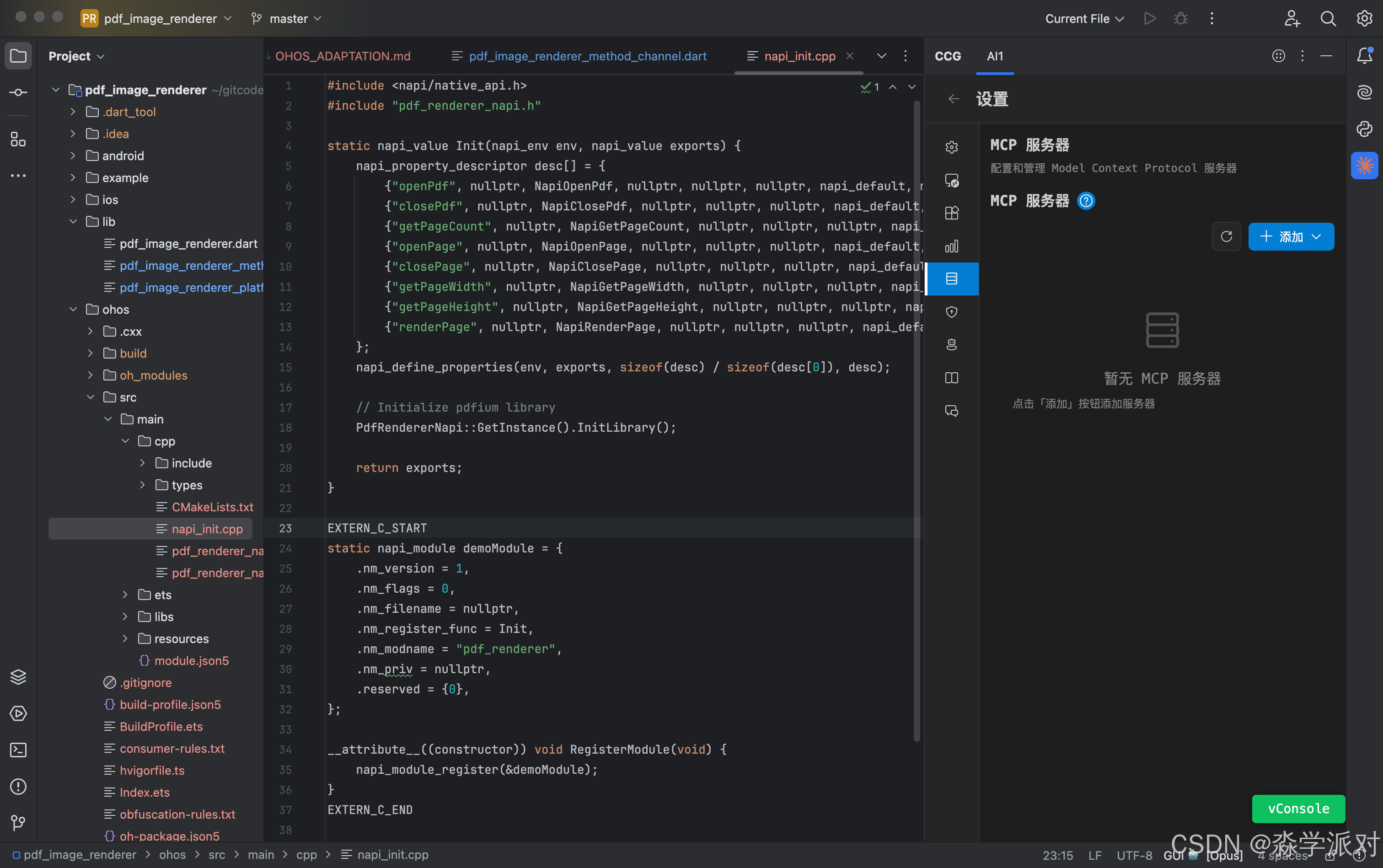Open security shield settings section
The width and height of the screenshot is (1383, 868).
[951, 312]
